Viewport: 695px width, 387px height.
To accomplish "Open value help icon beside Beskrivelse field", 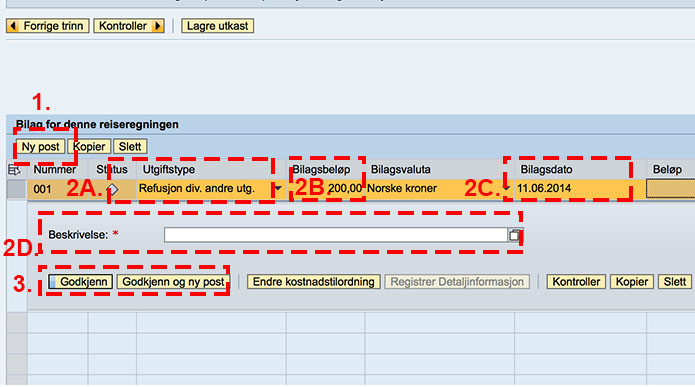I will pos(514,235).
